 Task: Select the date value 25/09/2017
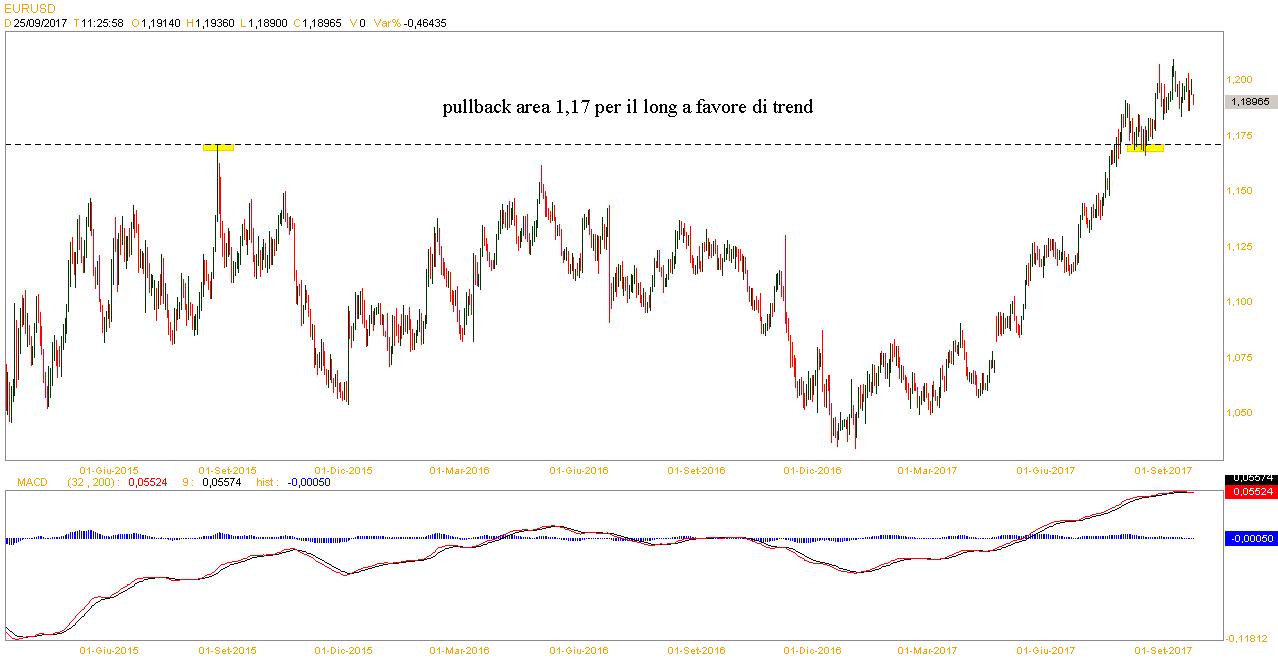pos(40,23)
